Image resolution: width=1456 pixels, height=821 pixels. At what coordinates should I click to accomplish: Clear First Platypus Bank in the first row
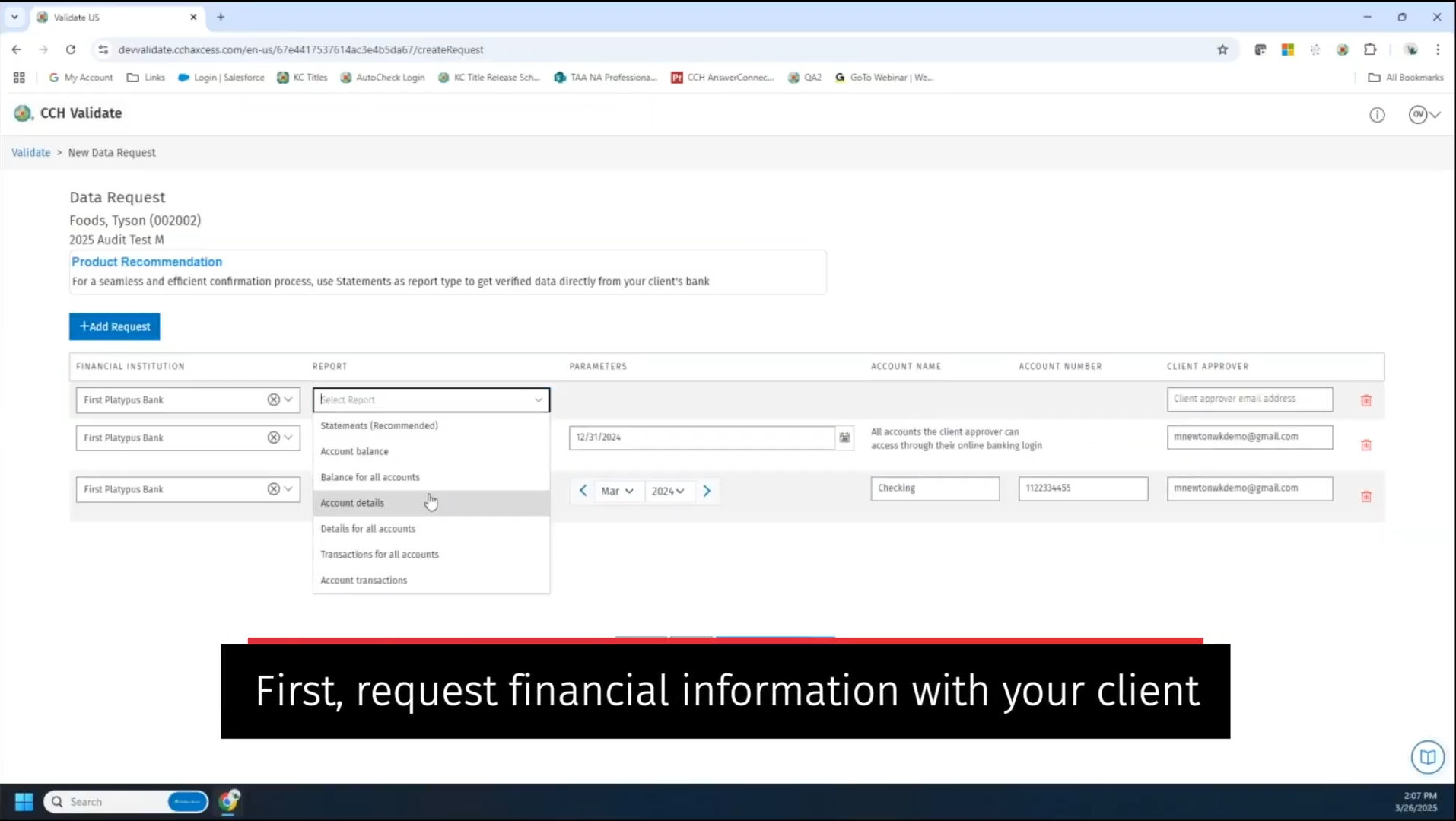273,400
